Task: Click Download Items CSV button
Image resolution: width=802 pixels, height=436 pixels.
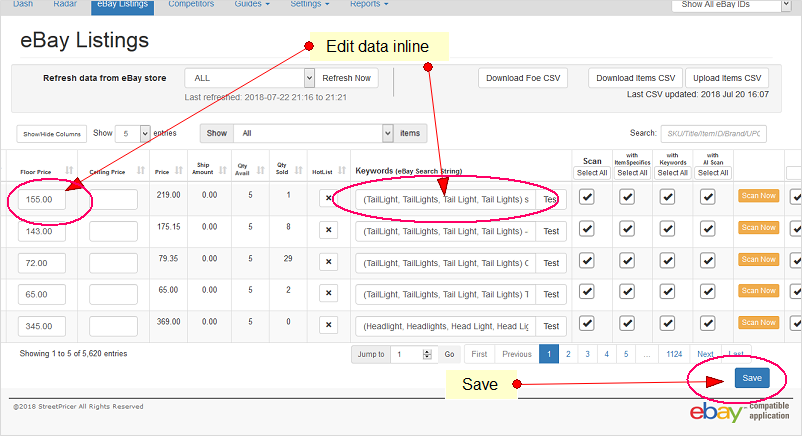Action: click(x=637, y=78)
